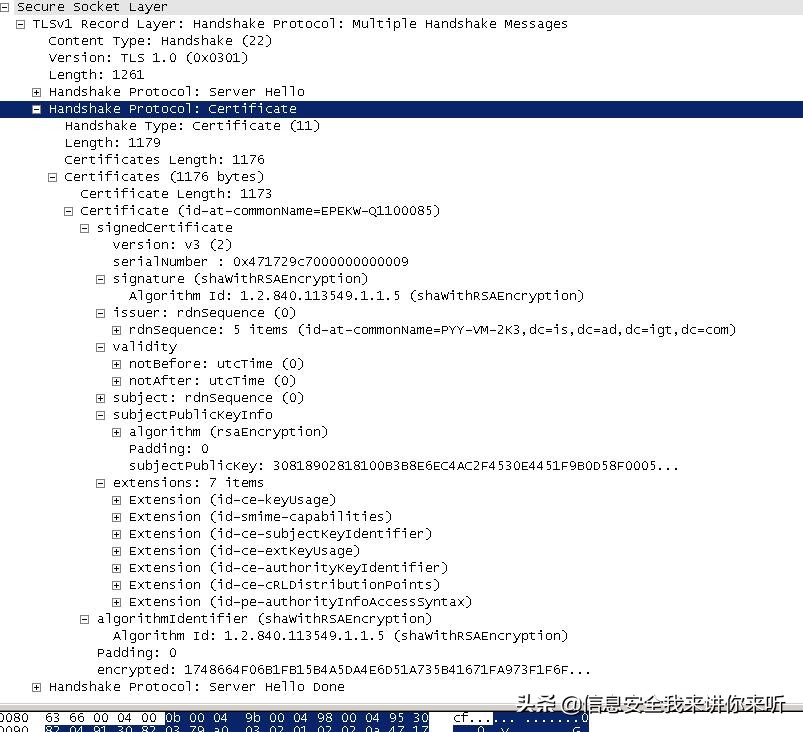Expand Extension id-smime-capabilities
Viewport: 803px width, 732px height.
(x=117, y=517)
